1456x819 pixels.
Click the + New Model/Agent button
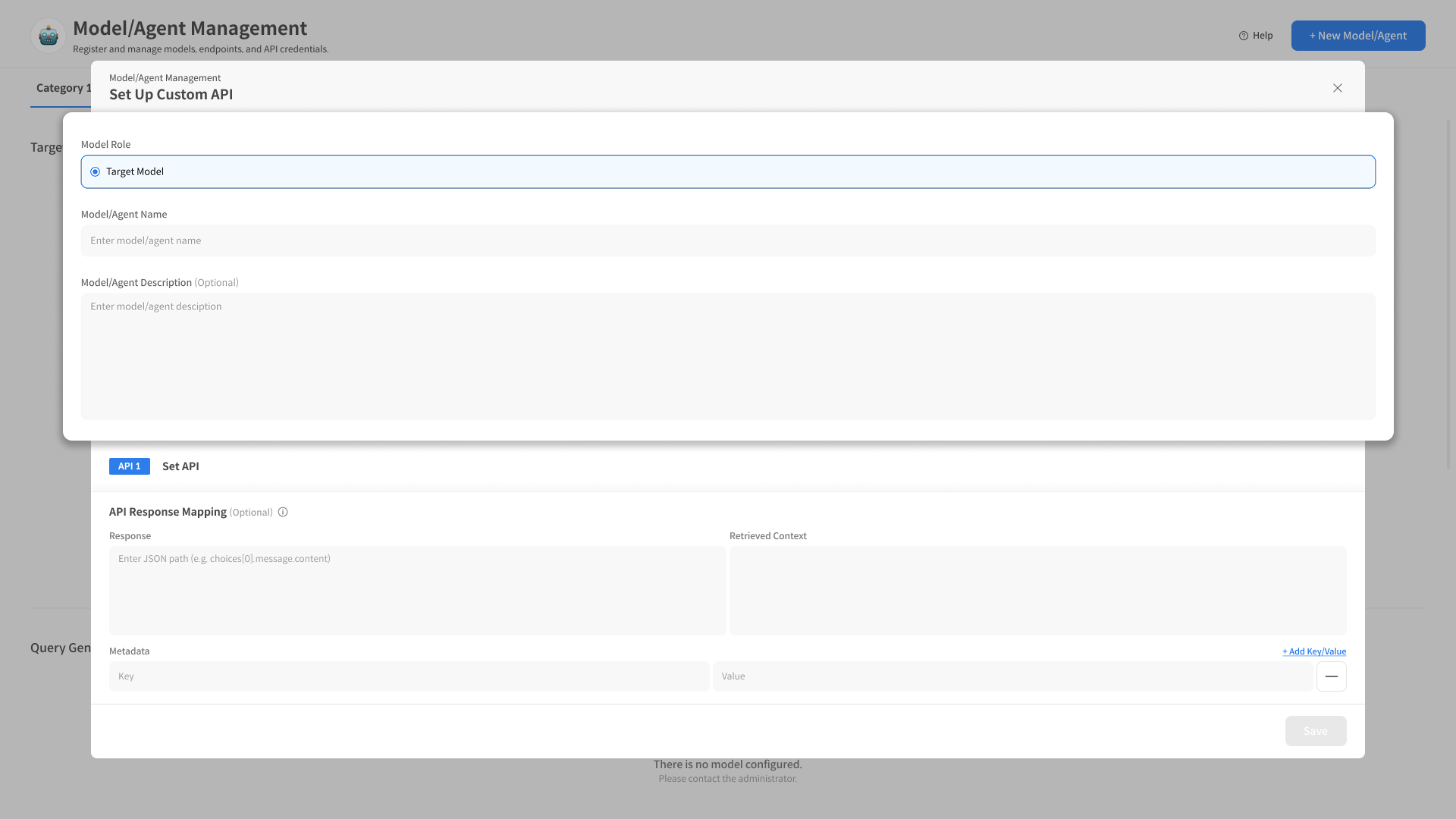[1357, 36]
